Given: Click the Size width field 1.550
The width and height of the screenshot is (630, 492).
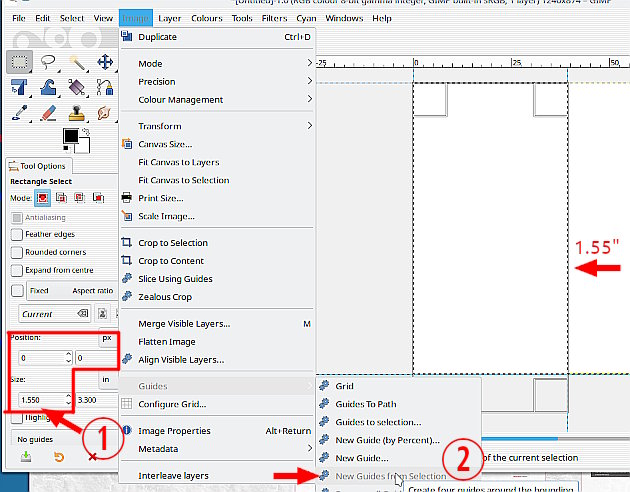Looking at the screenshot, I should click(x=41, y=400).
